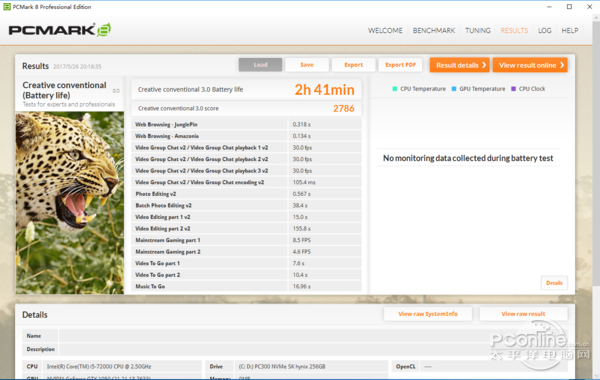Toggle the GPU Temperature legend swatch

point(454,89)
